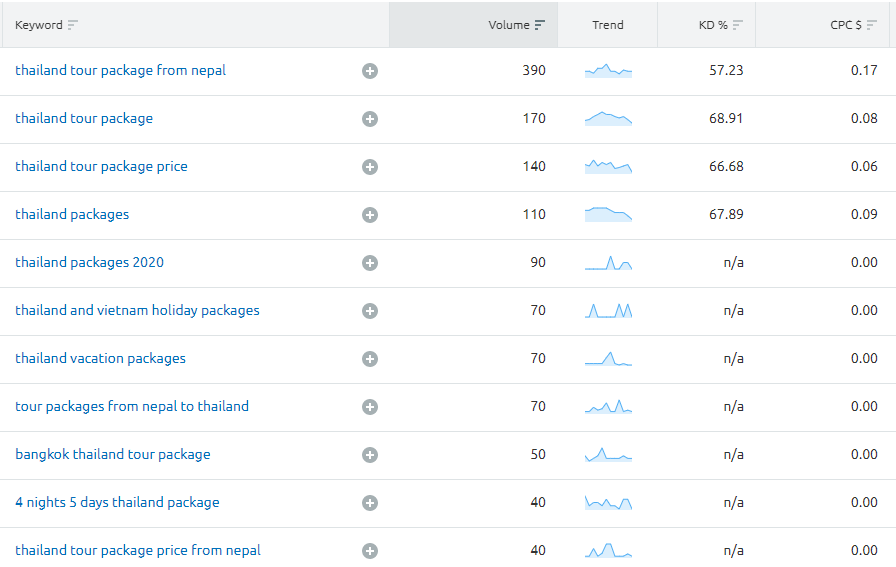Click plus icon for '4 nights 5 days thailand package'
This screenshot has width=896, height=567.
pyautogui.click(x=370, y=503)
